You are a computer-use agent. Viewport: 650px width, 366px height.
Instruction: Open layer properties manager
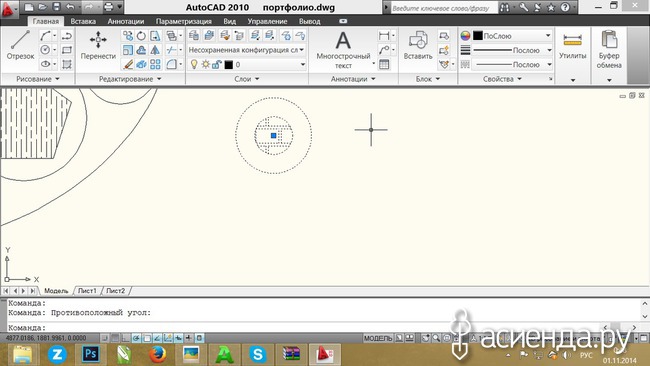(x=194, y=36)
